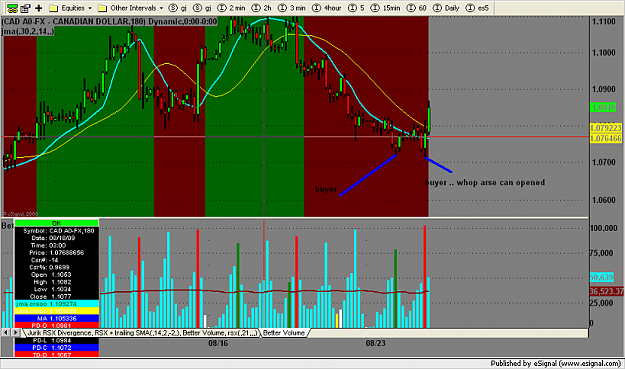Click the yellow 1.076466 price marker
Viewport: 625px width, 369px height.
tap(605, 138)
